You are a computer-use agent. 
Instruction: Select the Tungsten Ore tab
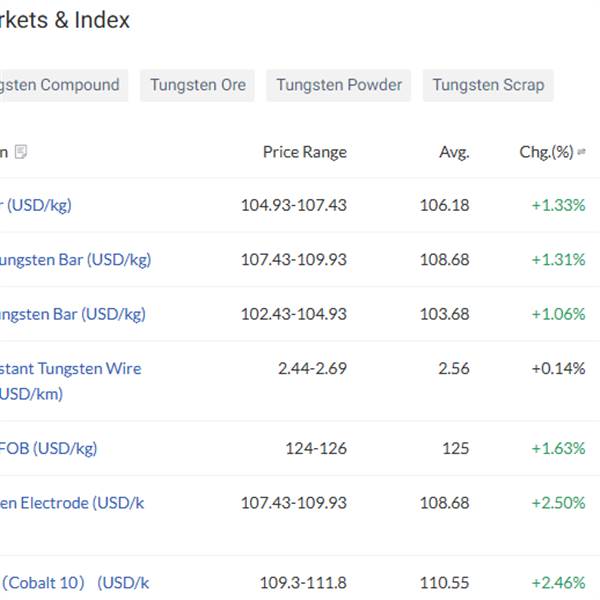(x=198, y=85)
